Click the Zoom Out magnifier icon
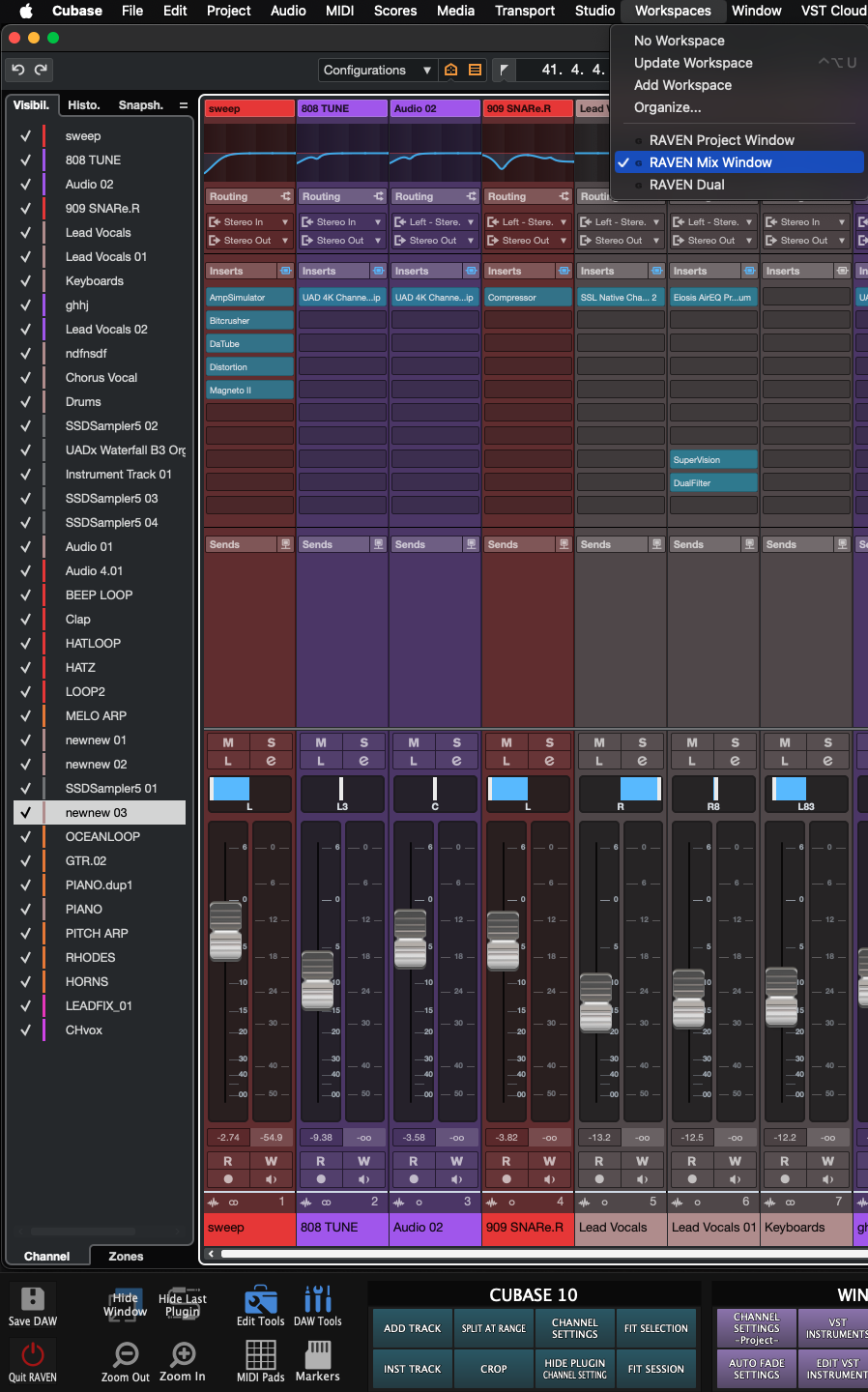868x1392 pixels. (x=126, y=1353)
